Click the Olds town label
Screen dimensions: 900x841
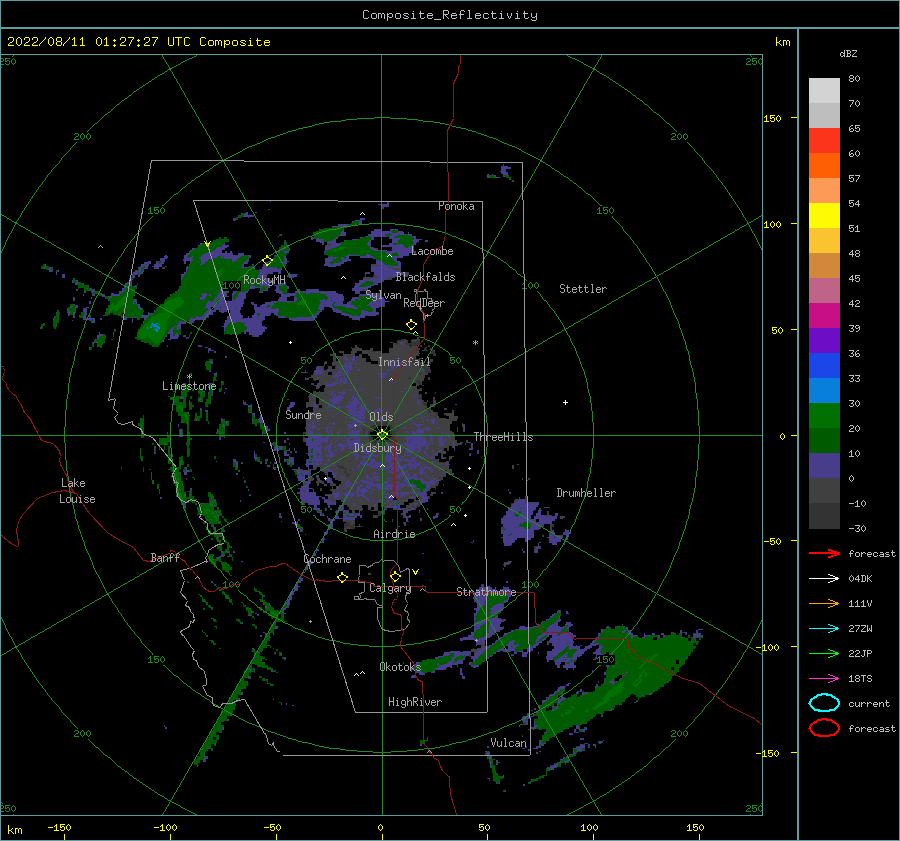381,417
